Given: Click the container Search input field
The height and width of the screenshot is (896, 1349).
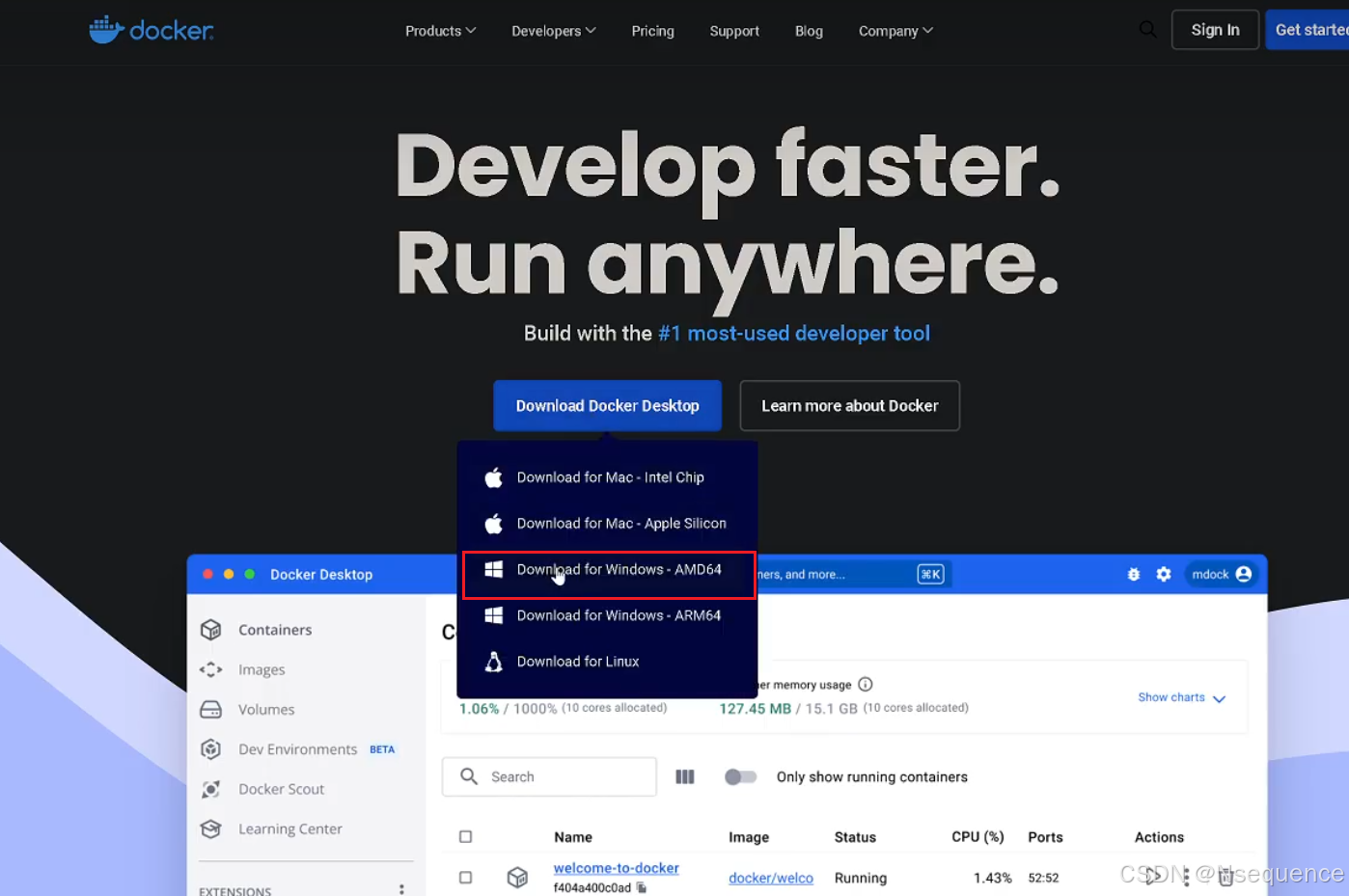Looking at the screenshot, I should pos(550,776).
